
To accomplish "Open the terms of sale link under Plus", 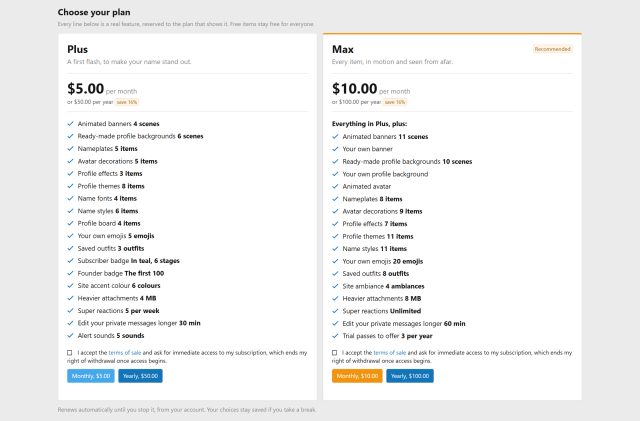I will 125,353.
